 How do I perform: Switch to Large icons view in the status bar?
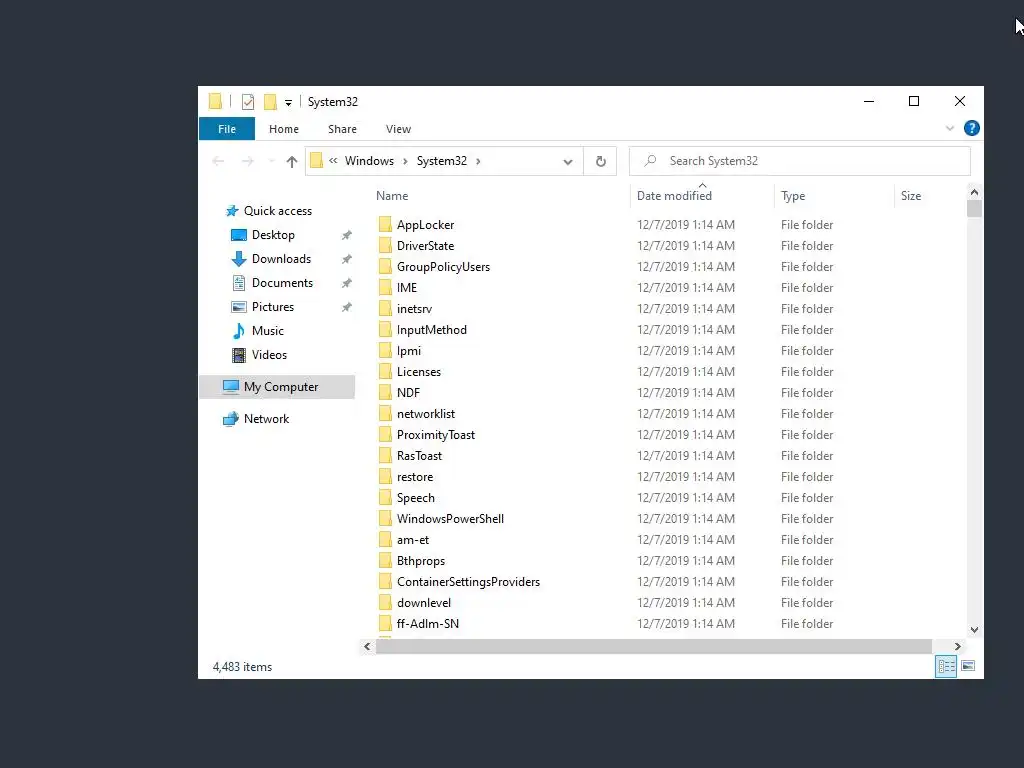[968, 666]
